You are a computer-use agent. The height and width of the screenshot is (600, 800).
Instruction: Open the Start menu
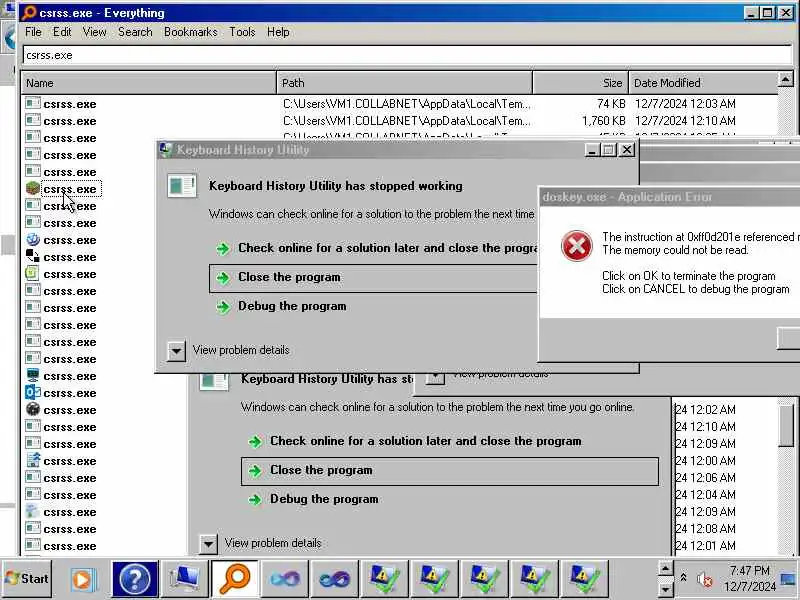pos(27,579)
